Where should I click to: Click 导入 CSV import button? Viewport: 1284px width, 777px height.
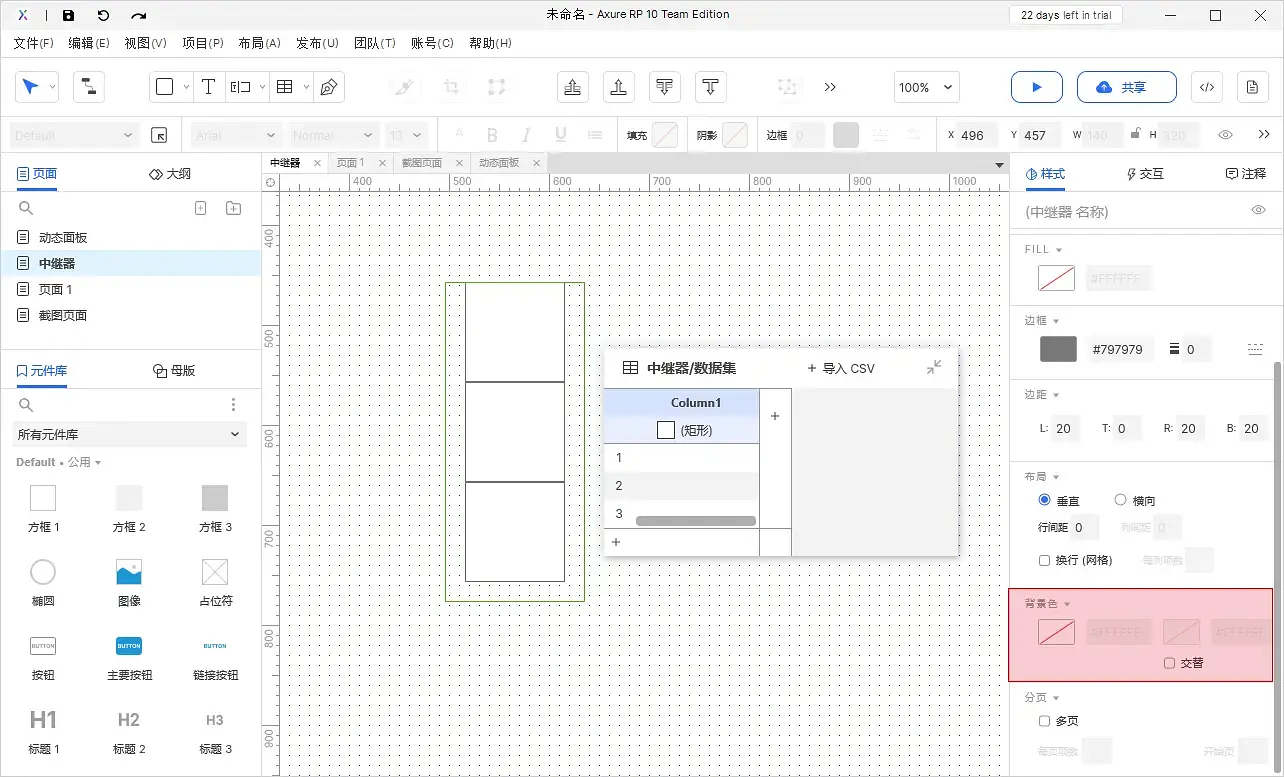point(840,368)
